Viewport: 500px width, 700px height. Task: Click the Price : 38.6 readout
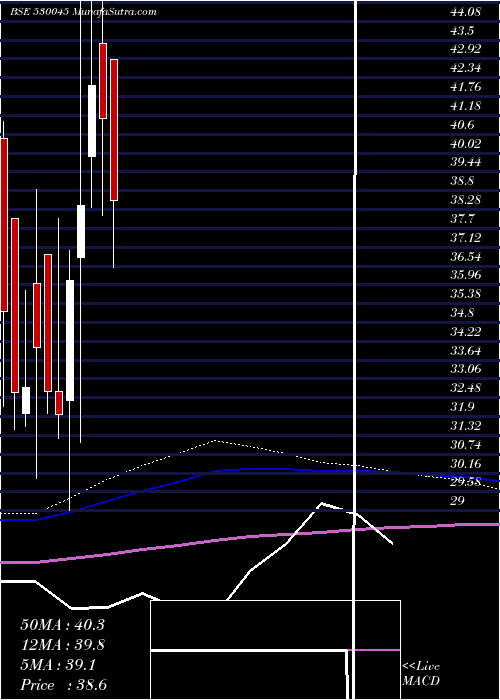63,685
